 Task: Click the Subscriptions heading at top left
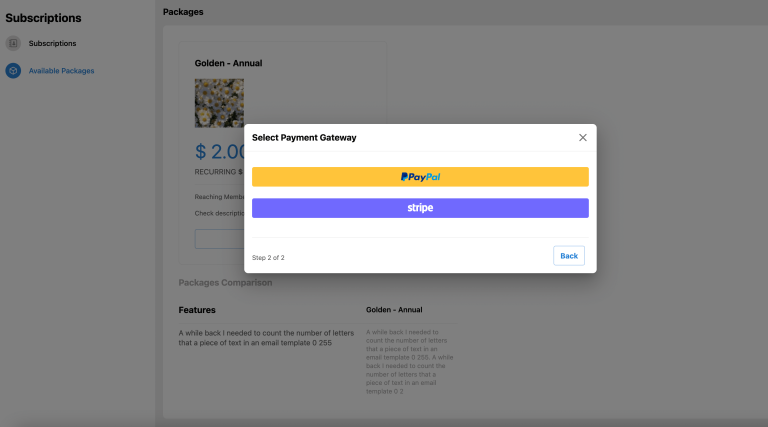click(43, 18)
